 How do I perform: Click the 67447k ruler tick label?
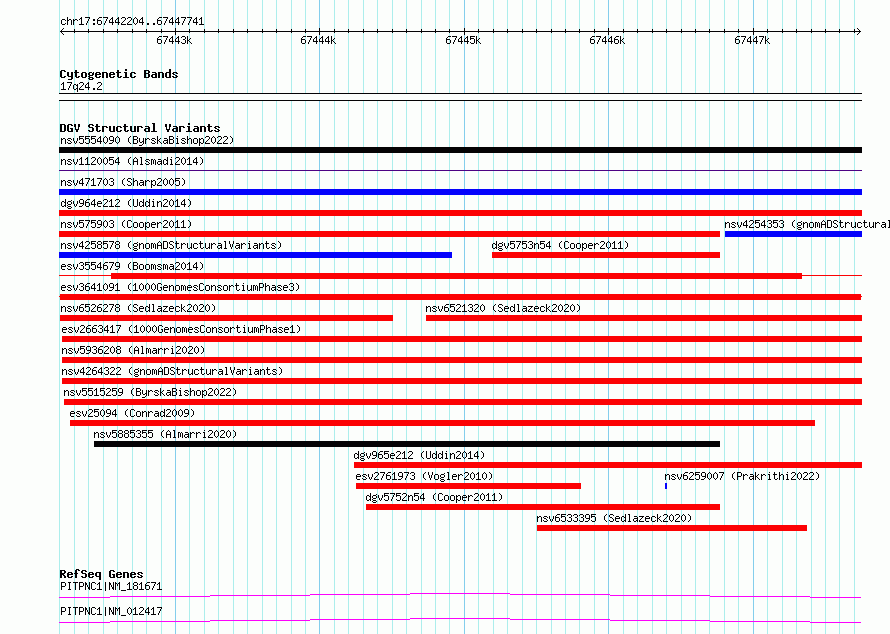(752, 40)
